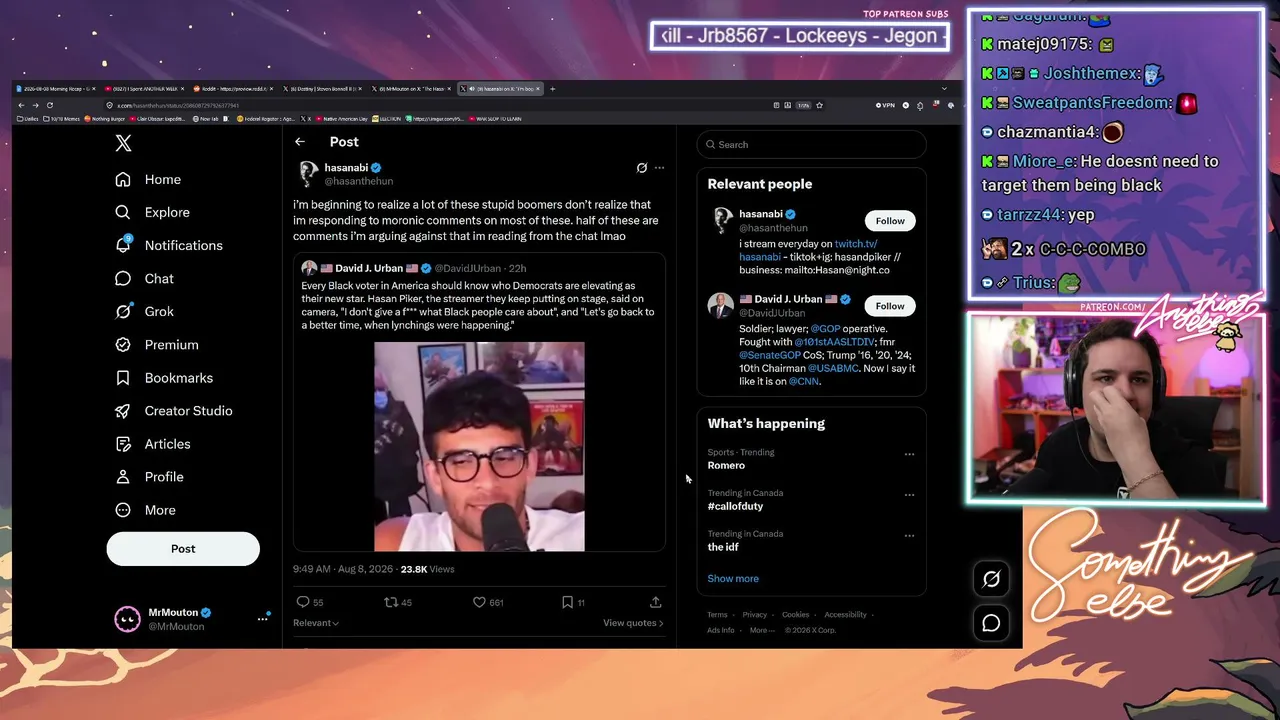Expand the More menu in sidebar
This screenshot has height=720, width=1280.
145,510
